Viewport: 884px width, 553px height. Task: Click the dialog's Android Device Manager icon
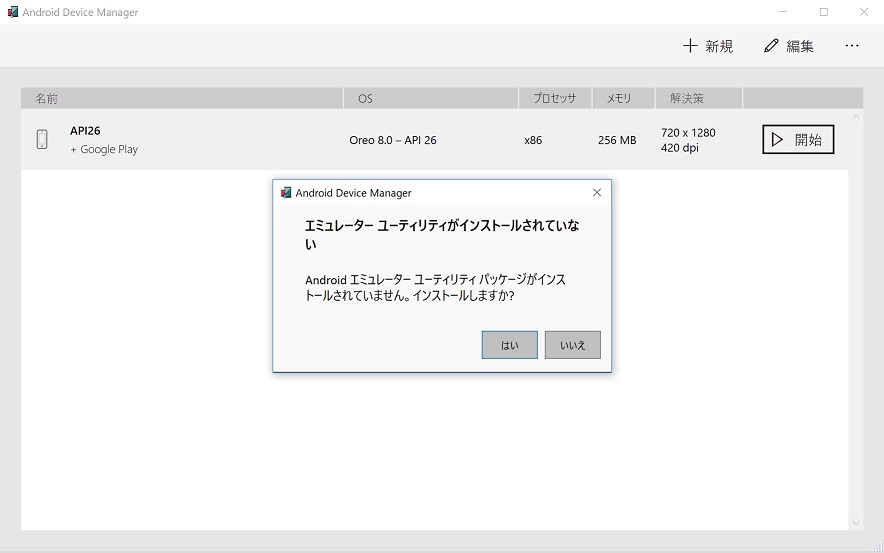click(x=286, y=193)
